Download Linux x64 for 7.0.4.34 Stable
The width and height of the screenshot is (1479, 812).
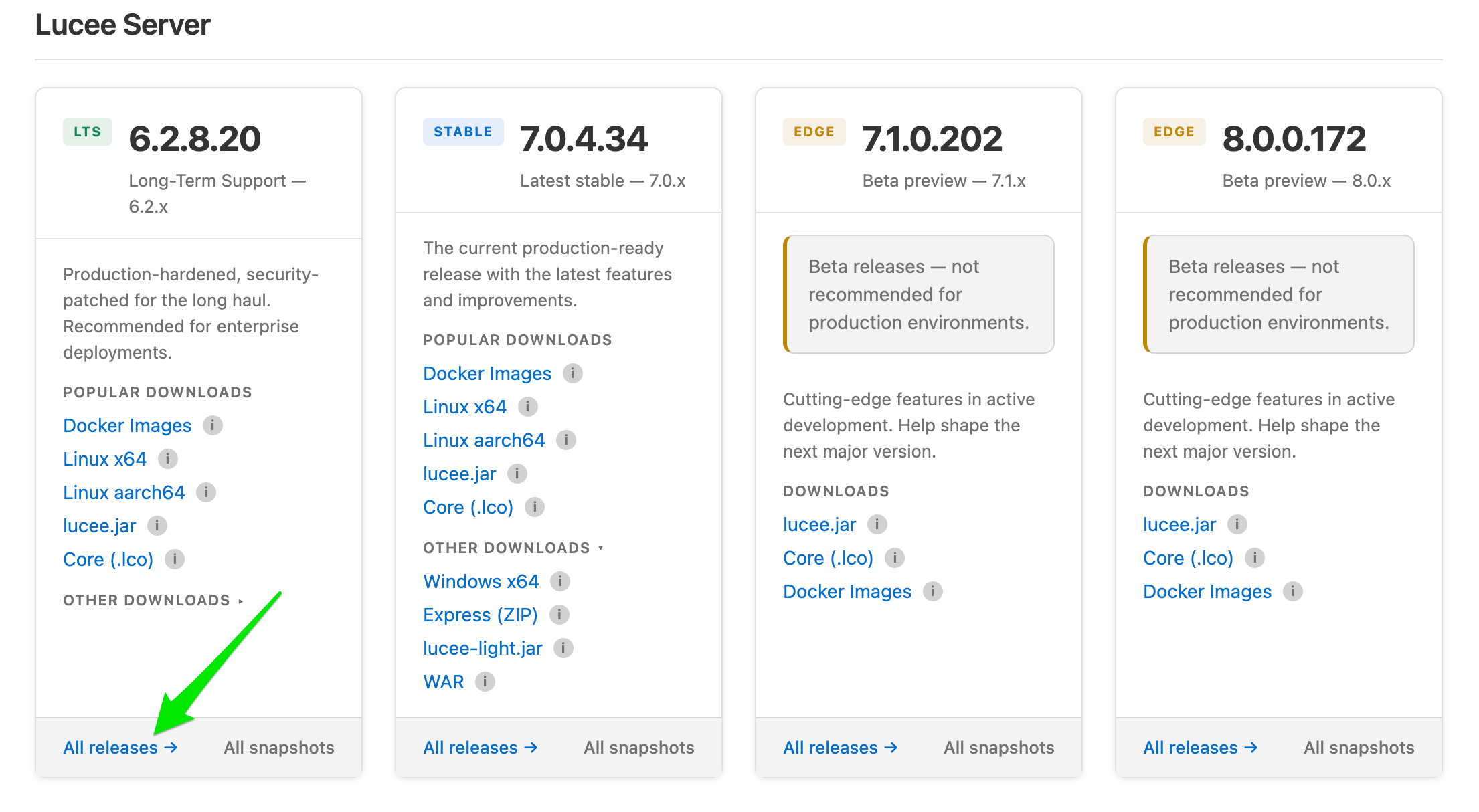point(464,407)
